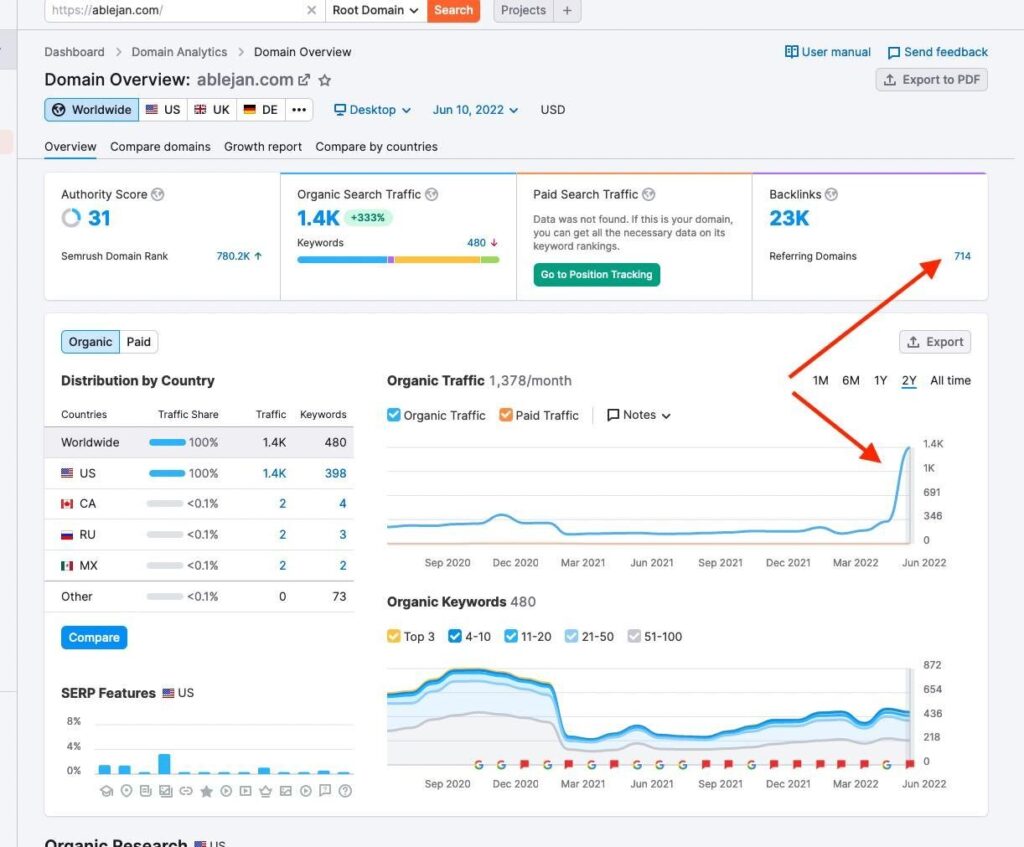
Task: Clear the domain field with the X icon
Action: (312, 10)
